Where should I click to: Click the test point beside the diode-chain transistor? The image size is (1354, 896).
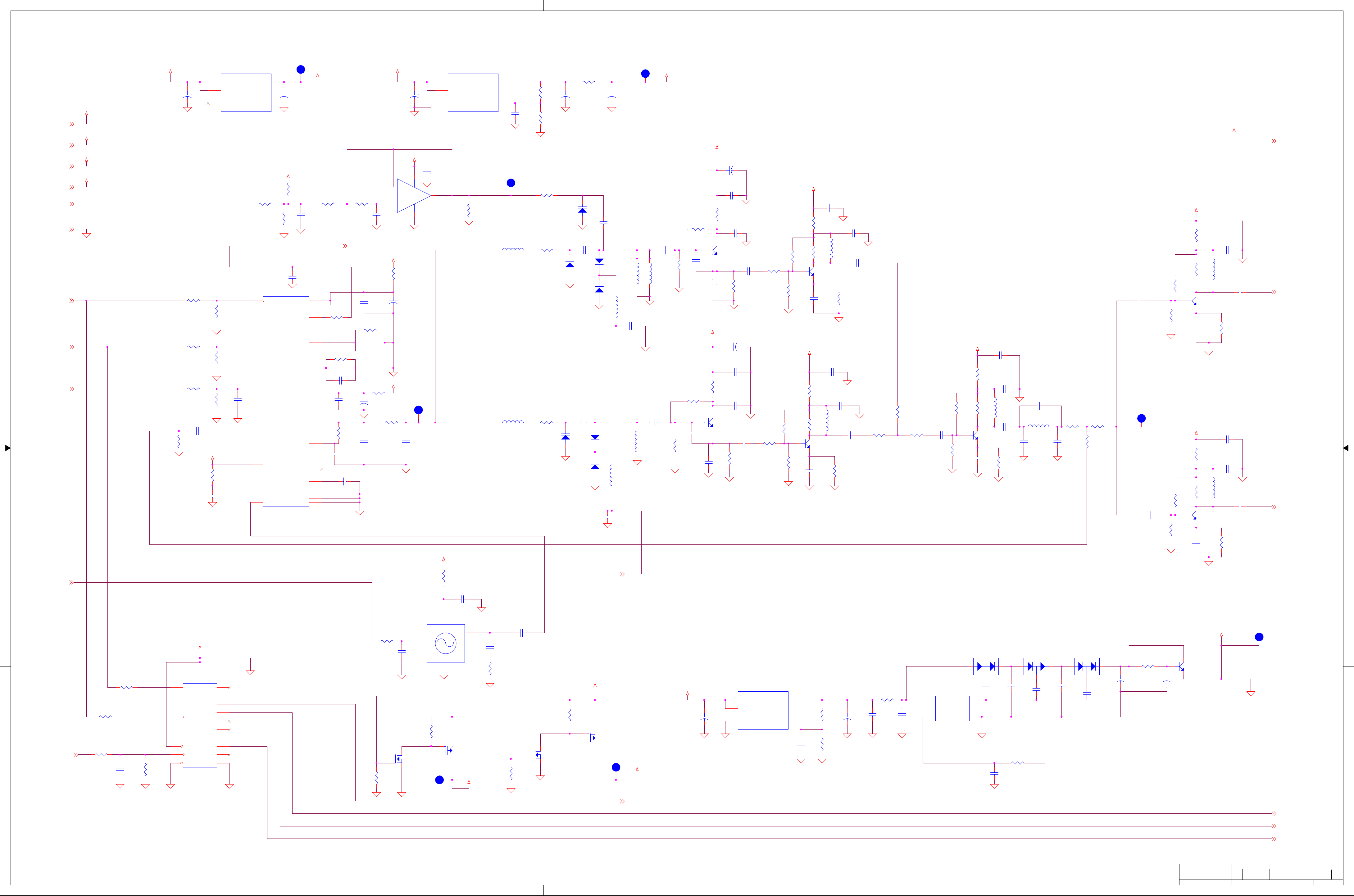click(x=1259, y=637)
